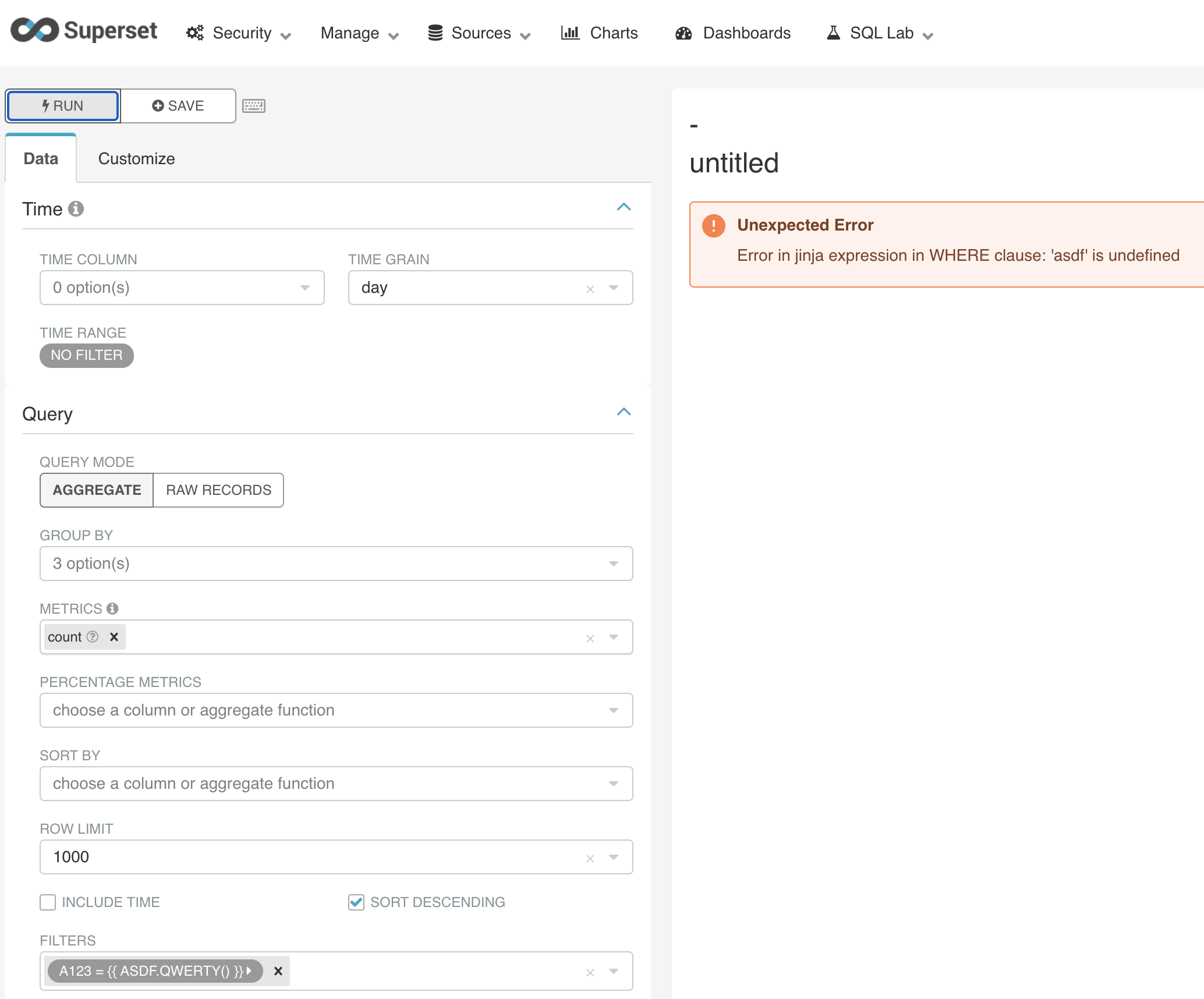
Task: Click the keyboard shortcuts icon
Action: pyautogui.click(x=254, y=106)
